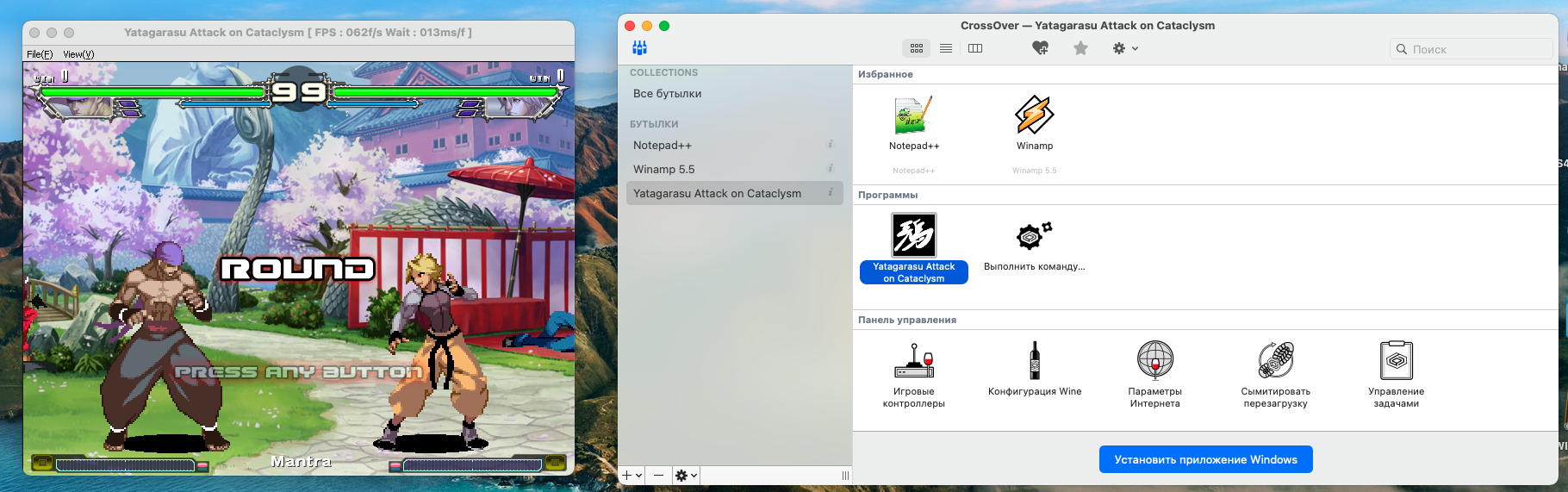Switch to icon grid view

(x=917, y=48)
